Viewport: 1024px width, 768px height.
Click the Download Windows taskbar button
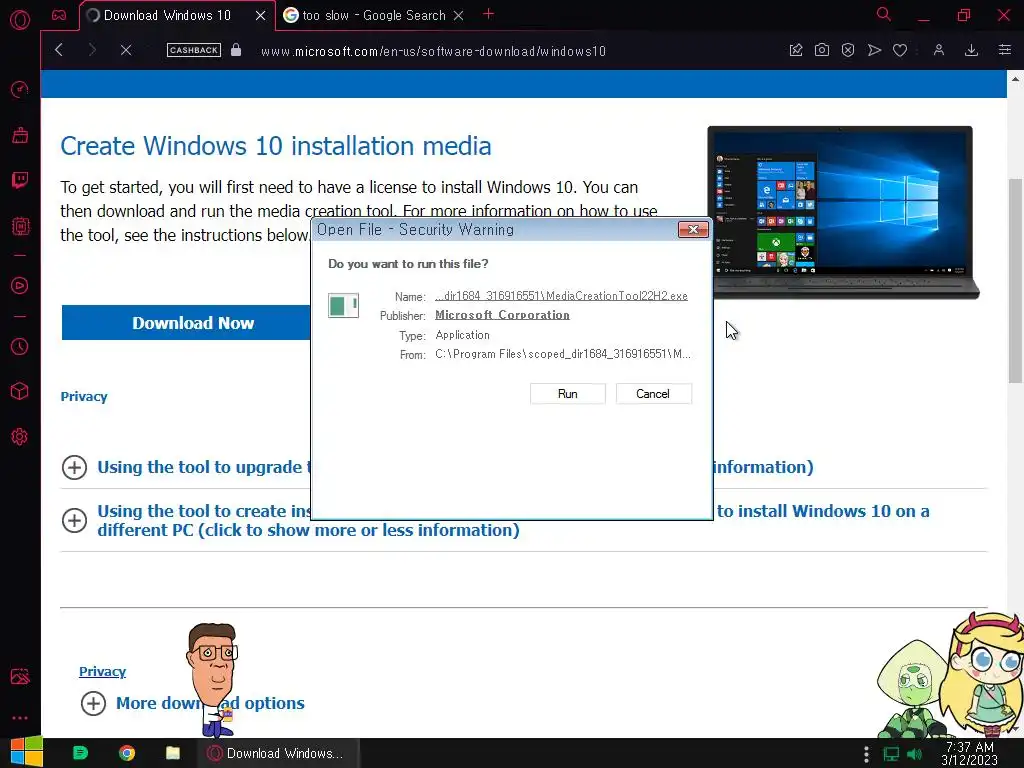(x=279, y=753)
